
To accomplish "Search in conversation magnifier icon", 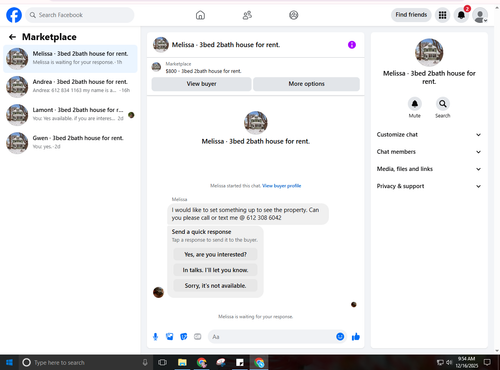I will (443, 104).
